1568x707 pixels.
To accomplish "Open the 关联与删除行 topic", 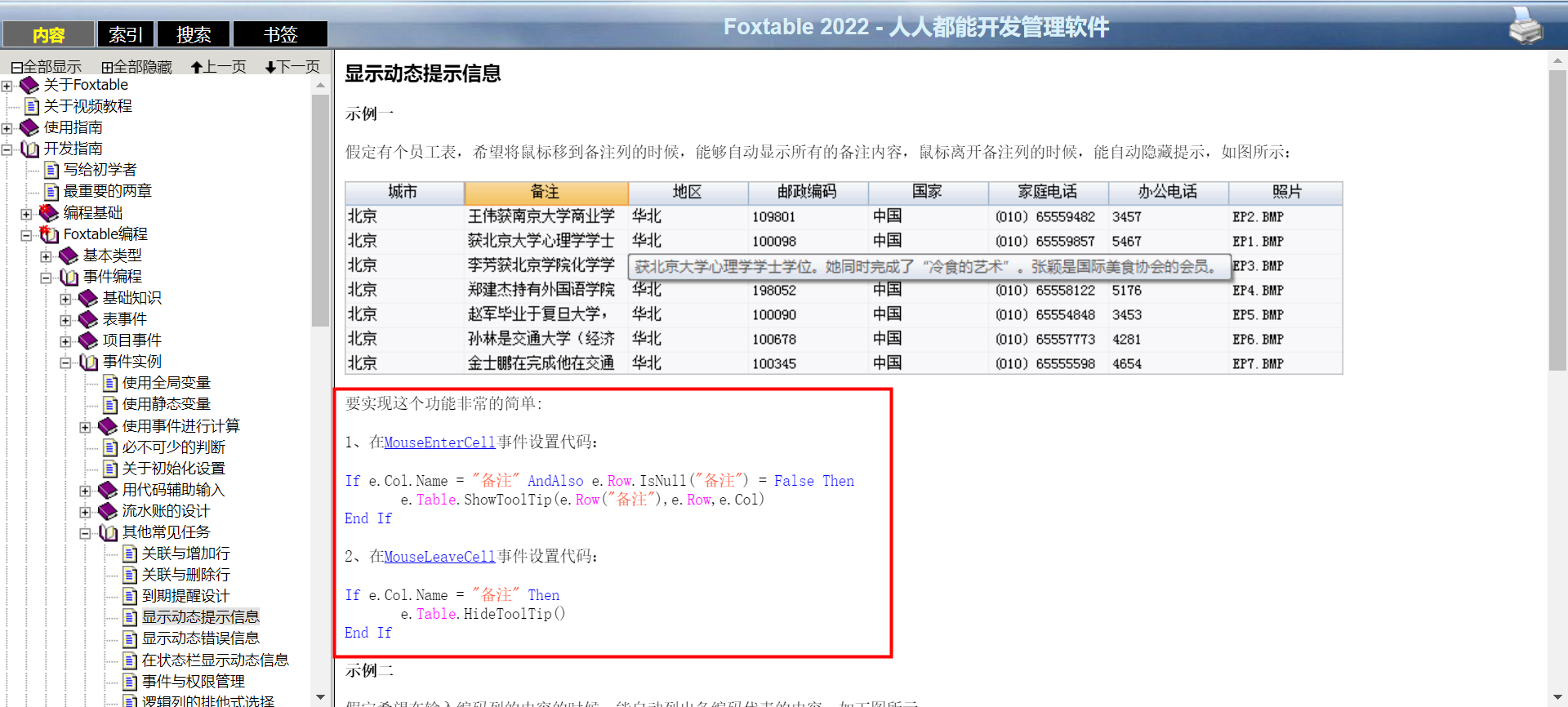I will pos(186,575).
